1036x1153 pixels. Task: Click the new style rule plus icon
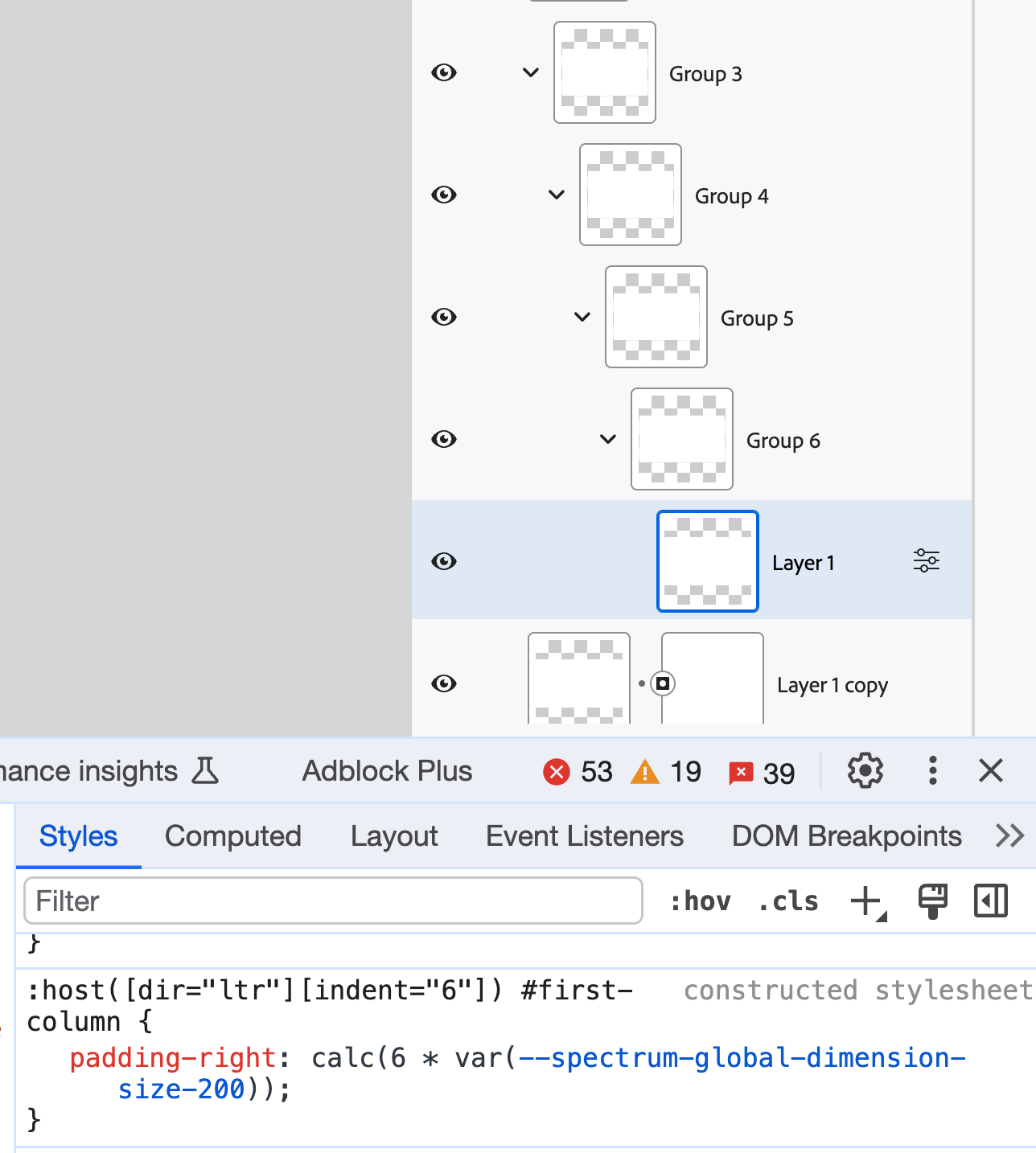867,901
